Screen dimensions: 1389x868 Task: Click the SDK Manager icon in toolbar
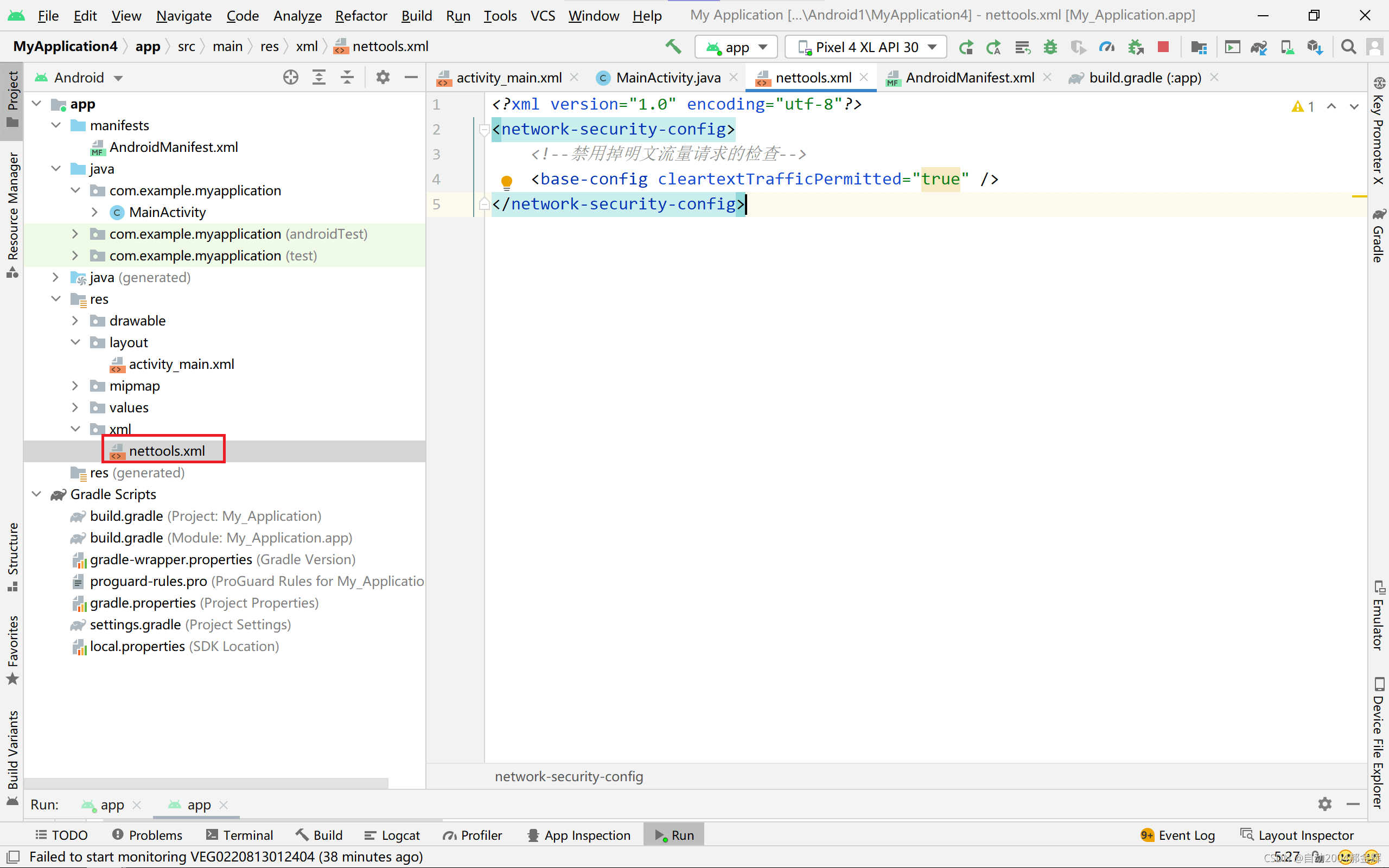click(1315, 47)
